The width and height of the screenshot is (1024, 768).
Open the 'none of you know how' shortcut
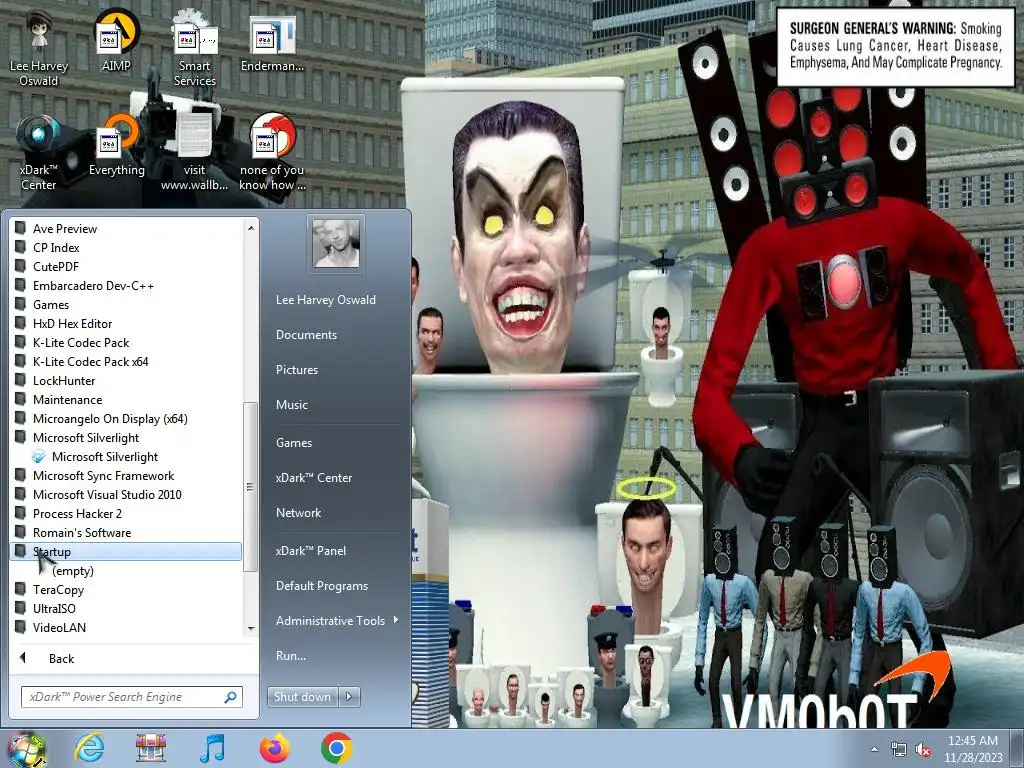tap(272, 152)
